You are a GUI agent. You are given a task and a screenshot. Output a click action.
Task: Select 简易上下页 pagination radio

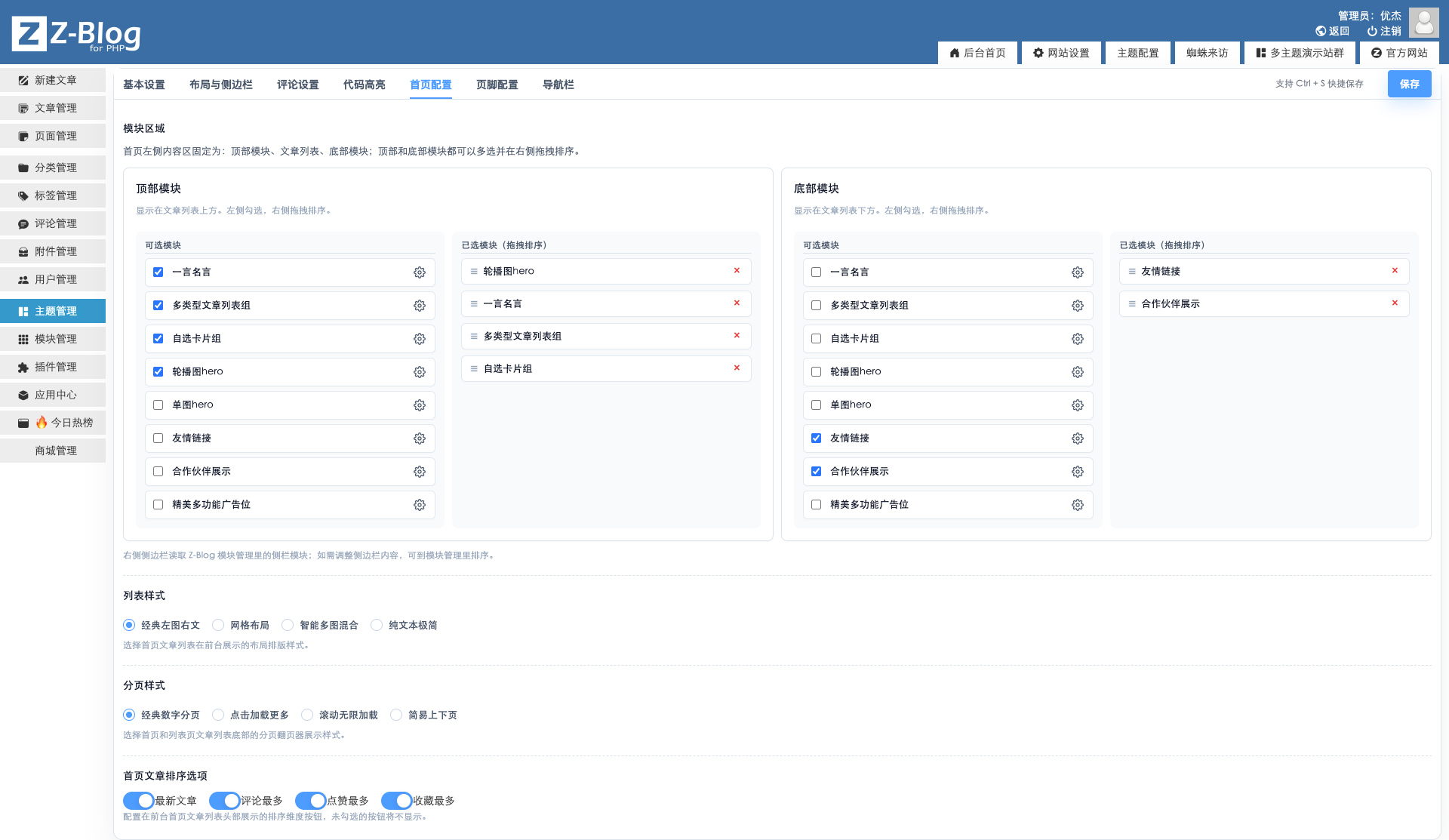[396, 715]
